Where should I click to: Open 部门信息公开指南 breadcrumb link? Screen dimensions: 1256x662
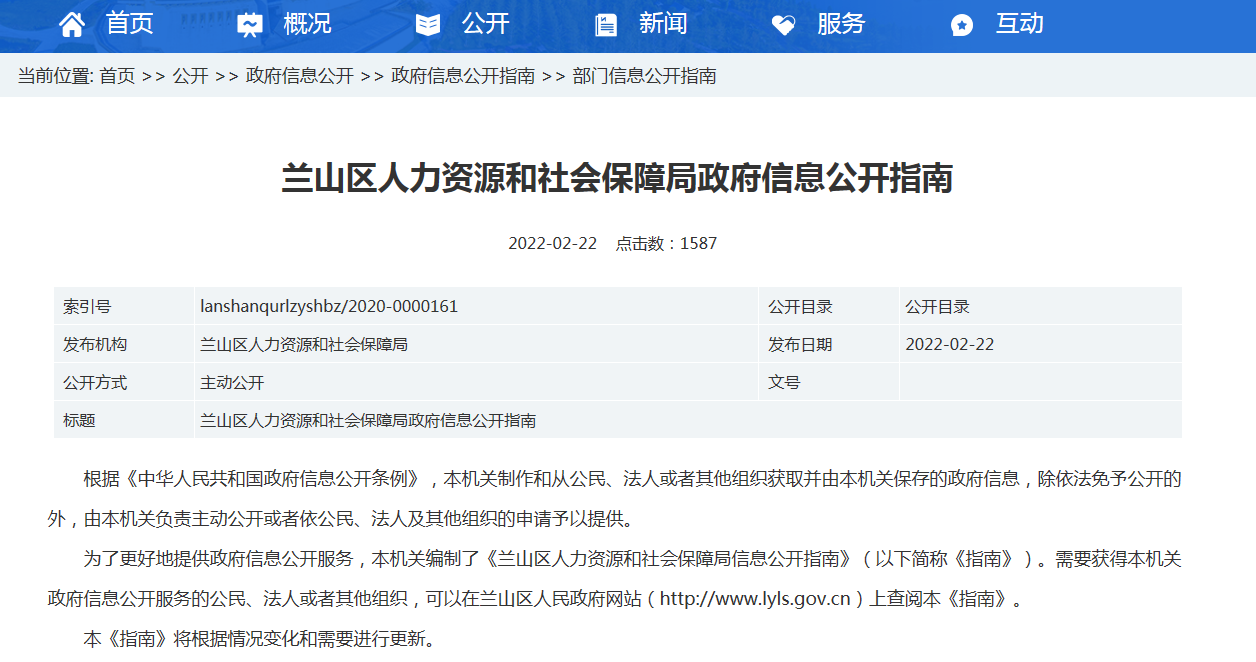point(645,76)
